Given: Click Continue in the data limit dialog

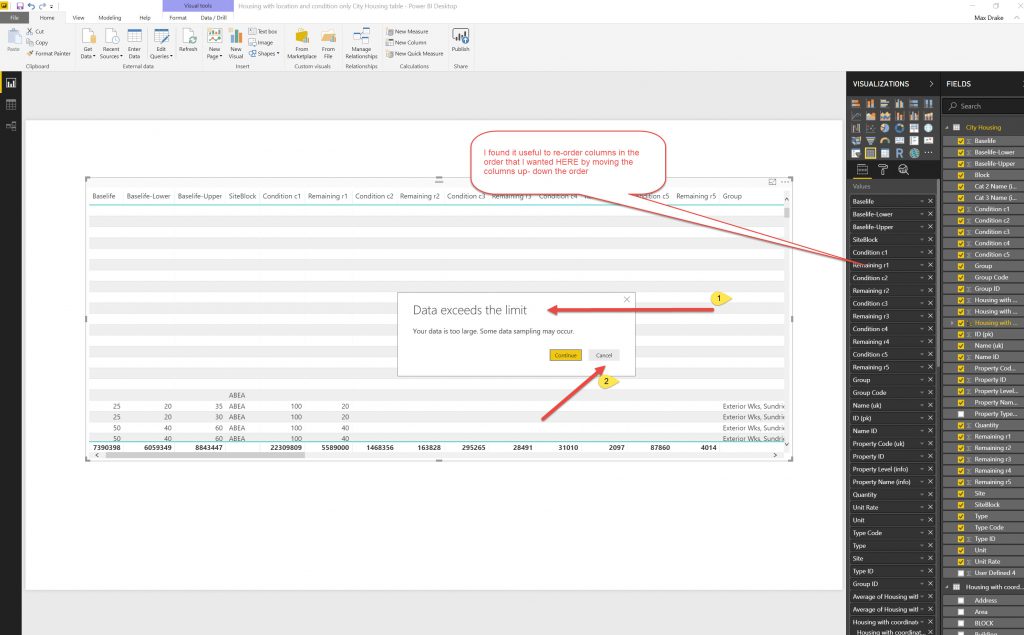Looking at the screenshot, I should tap(565, 355).
